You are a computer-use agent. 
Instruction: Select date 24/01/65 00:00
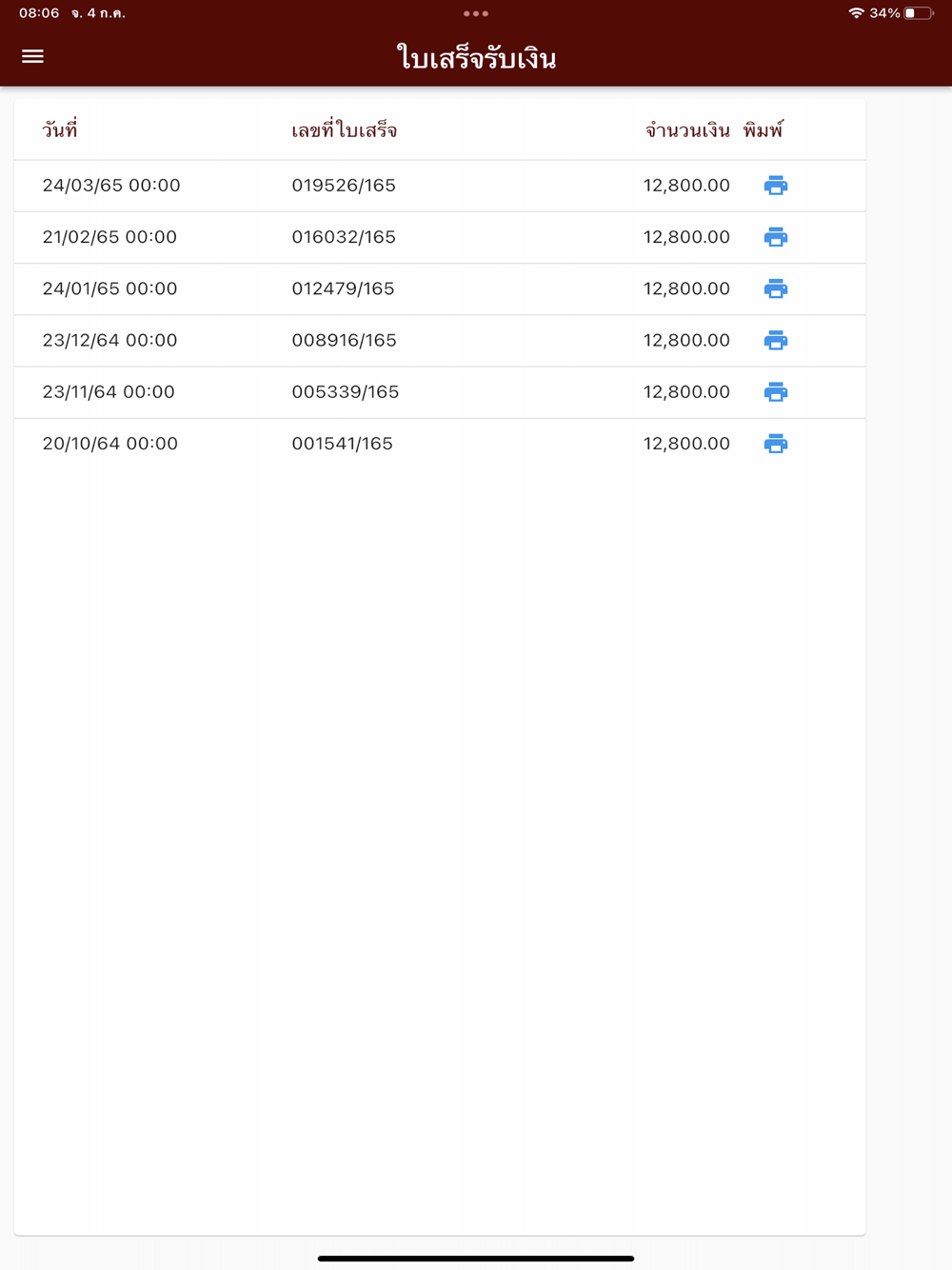[109, 288]
